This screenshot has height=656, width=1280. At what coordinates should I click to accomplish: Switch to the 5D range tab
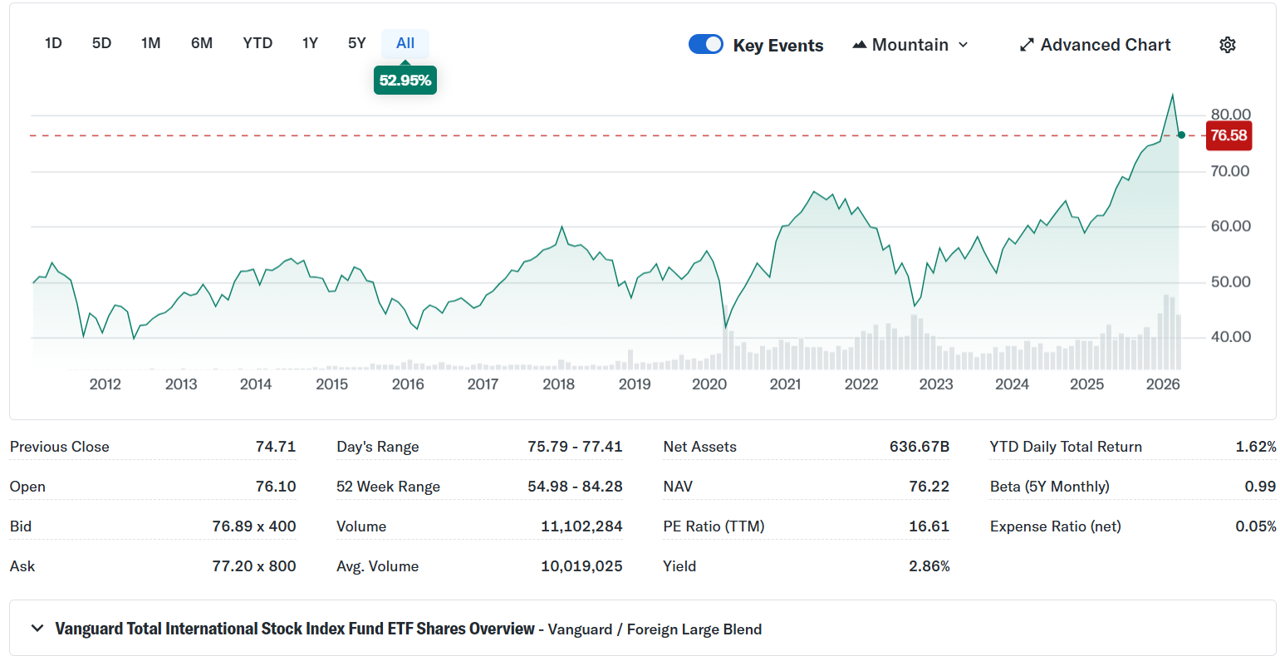[x=102, y=43]
